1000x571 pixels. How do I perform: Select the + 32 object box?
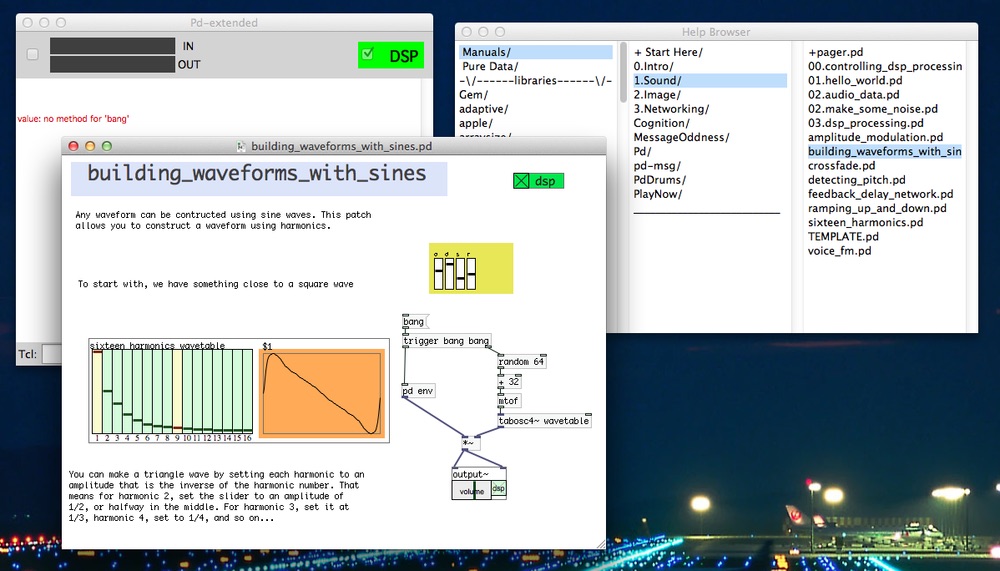coord(509,382)
